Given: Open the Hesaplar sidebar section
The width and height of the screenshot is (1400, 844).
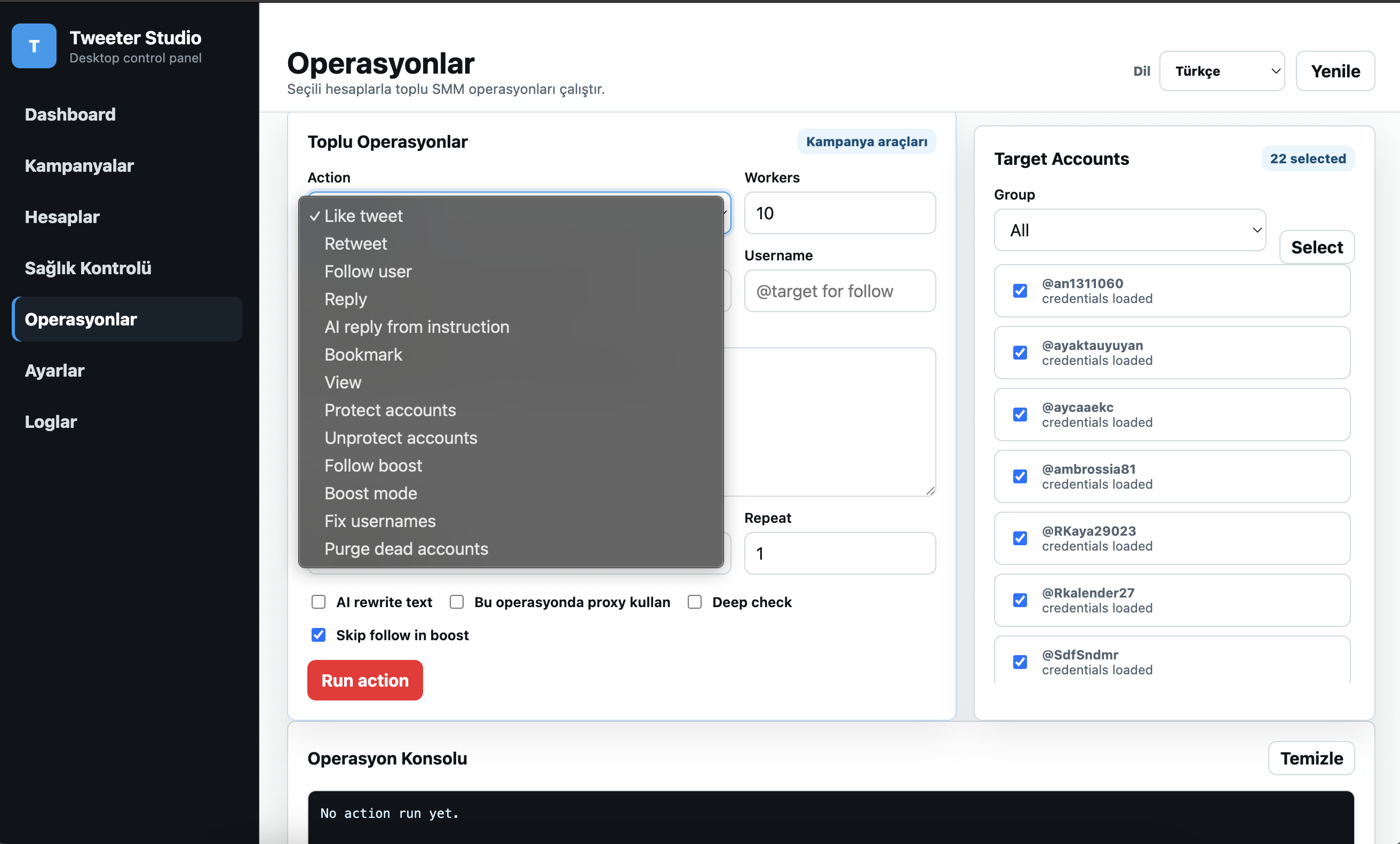Looking at the screenshot, I should (x=62, y=217).
